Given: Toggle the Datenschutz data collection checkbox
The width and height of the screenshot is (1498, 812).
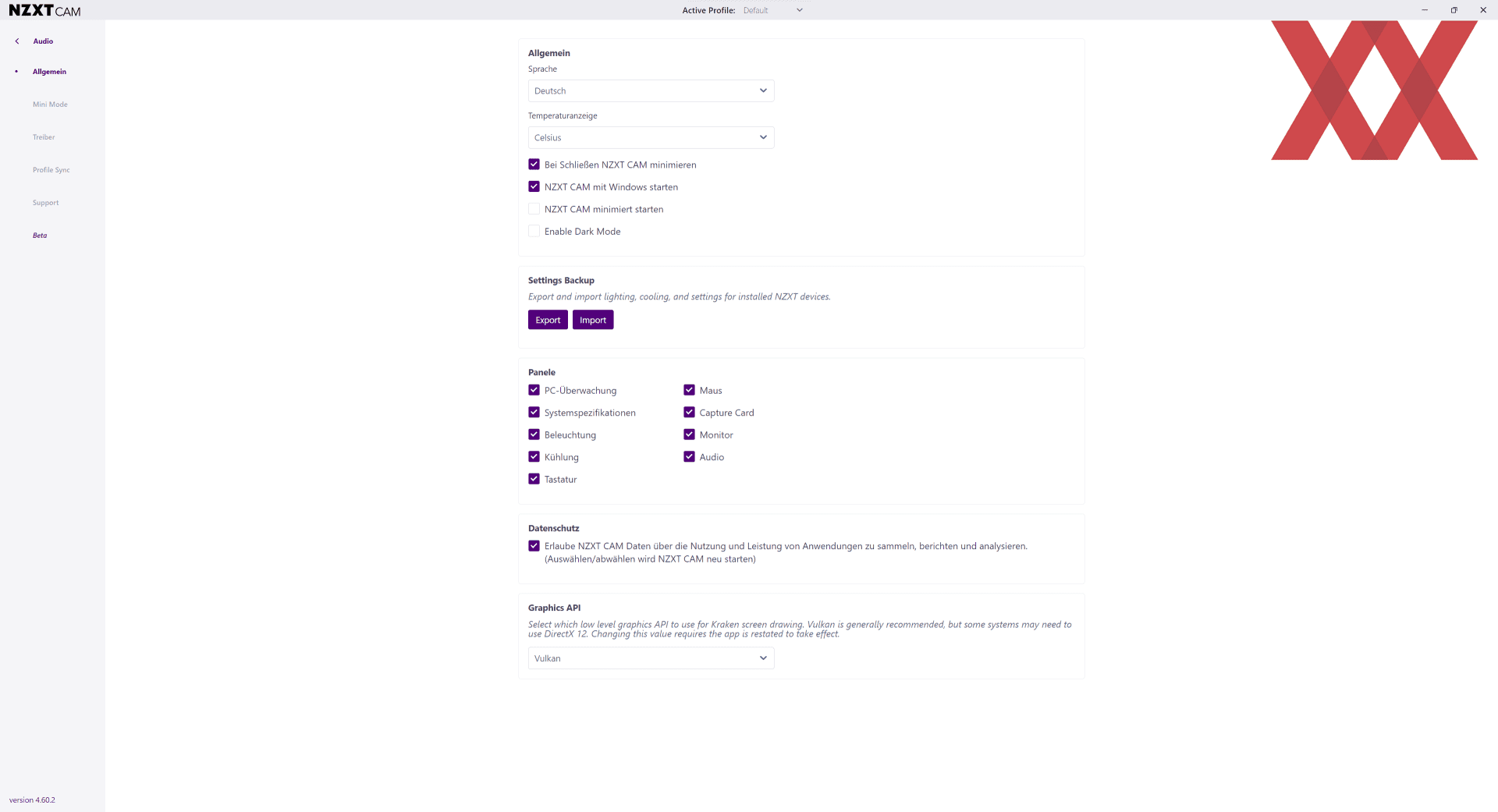Looking at the screenshot, I should pos(534,546).
